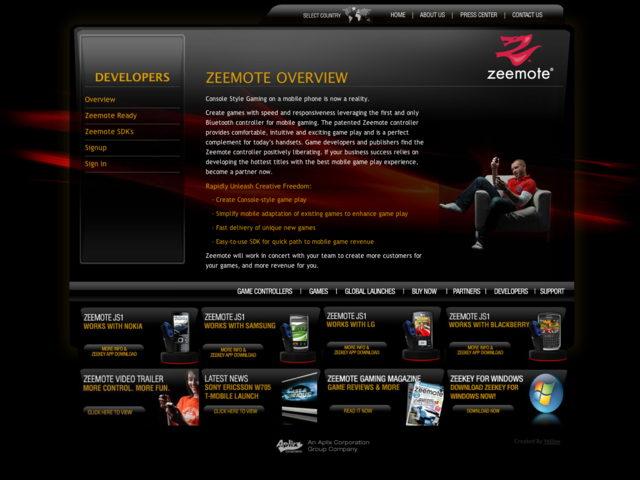Click the gaming magazine cover image
The width and height of the screenshot is (640, 480).
point(424,403)
